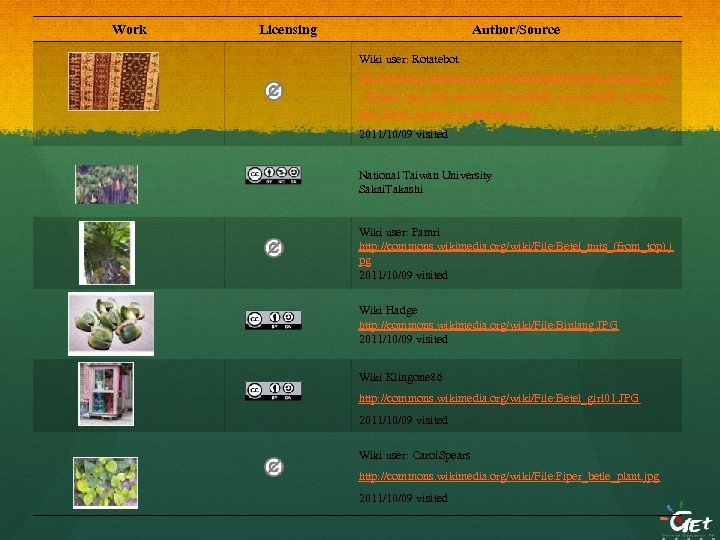Click visited date in Klingone86 row

point(403,420)
